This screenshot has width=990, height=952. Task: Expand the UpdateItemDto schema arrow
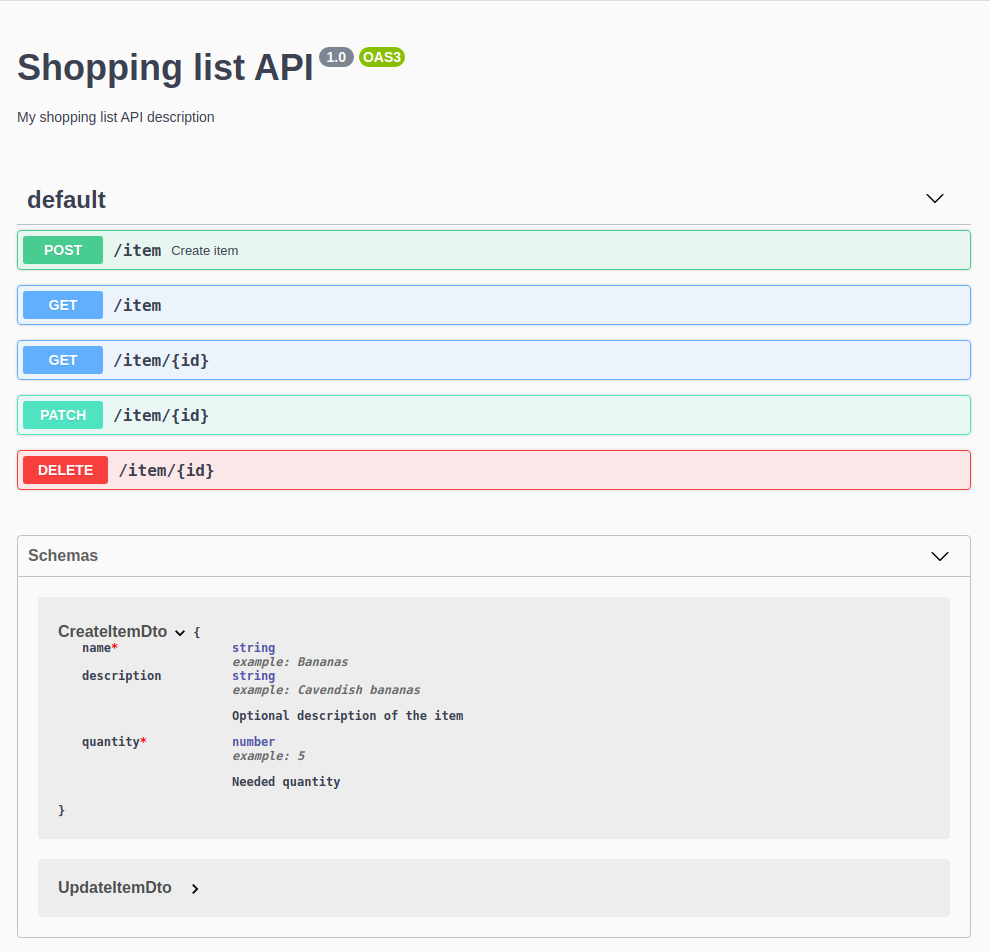[195, 888]
